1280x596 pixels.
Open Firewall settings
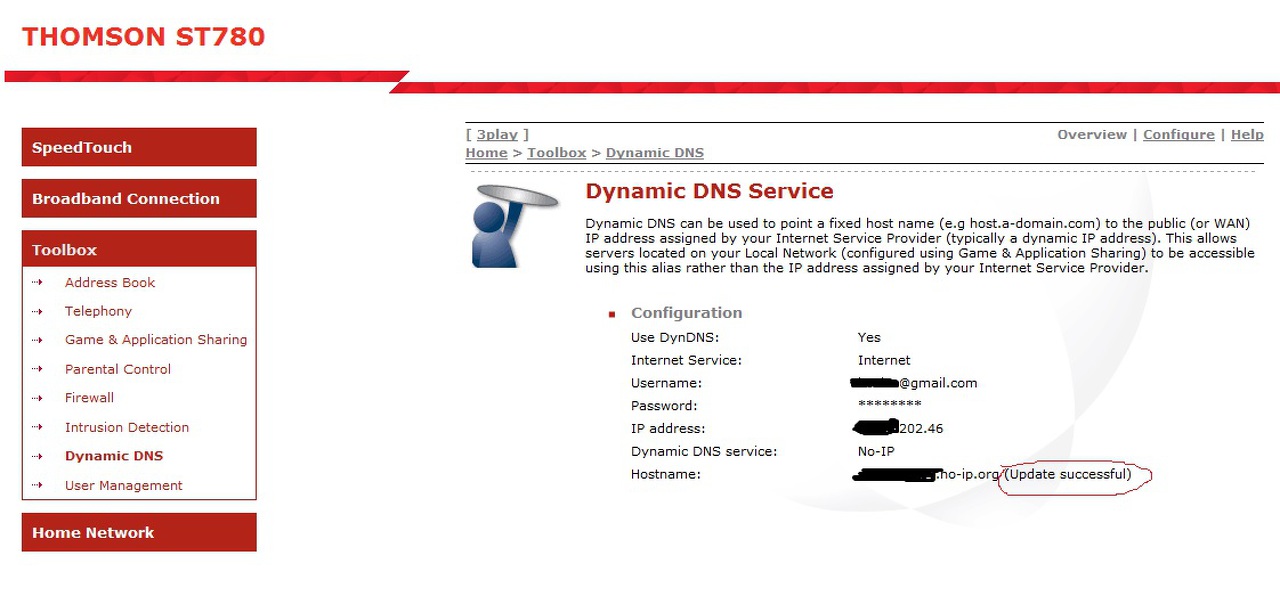tap(89, 398)
